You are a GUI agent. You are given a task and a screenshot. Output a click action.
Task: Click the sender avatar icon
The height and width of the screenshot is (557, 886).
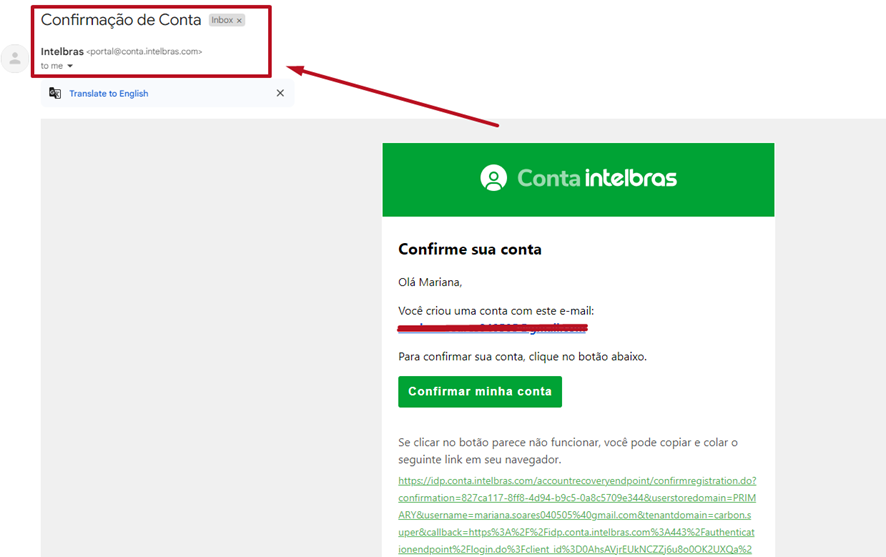[15, 58]
